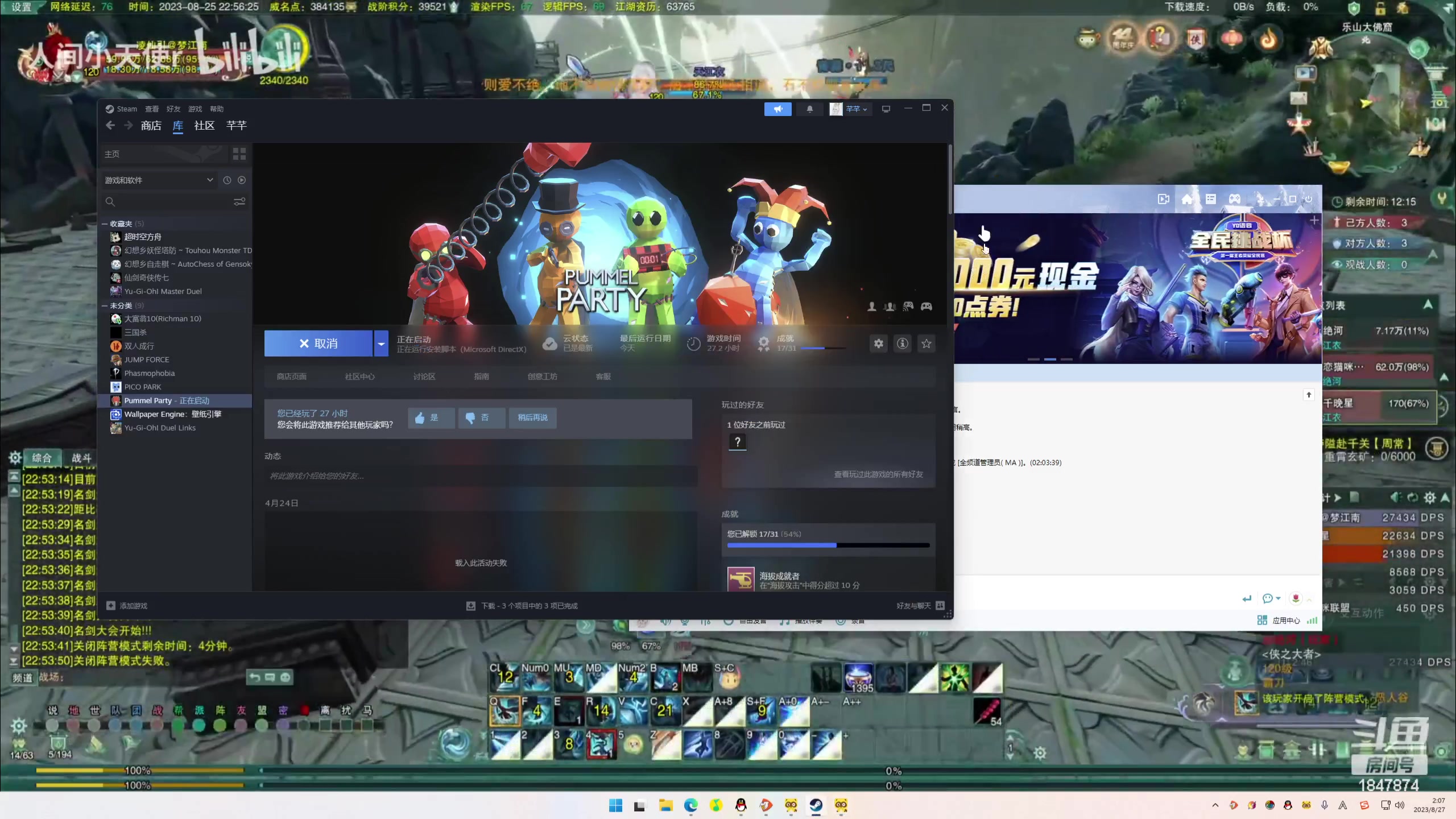Viewport: 1456px width, 819px height.
Task: Click the Steam settings gear icon
Action: [878, 343]
